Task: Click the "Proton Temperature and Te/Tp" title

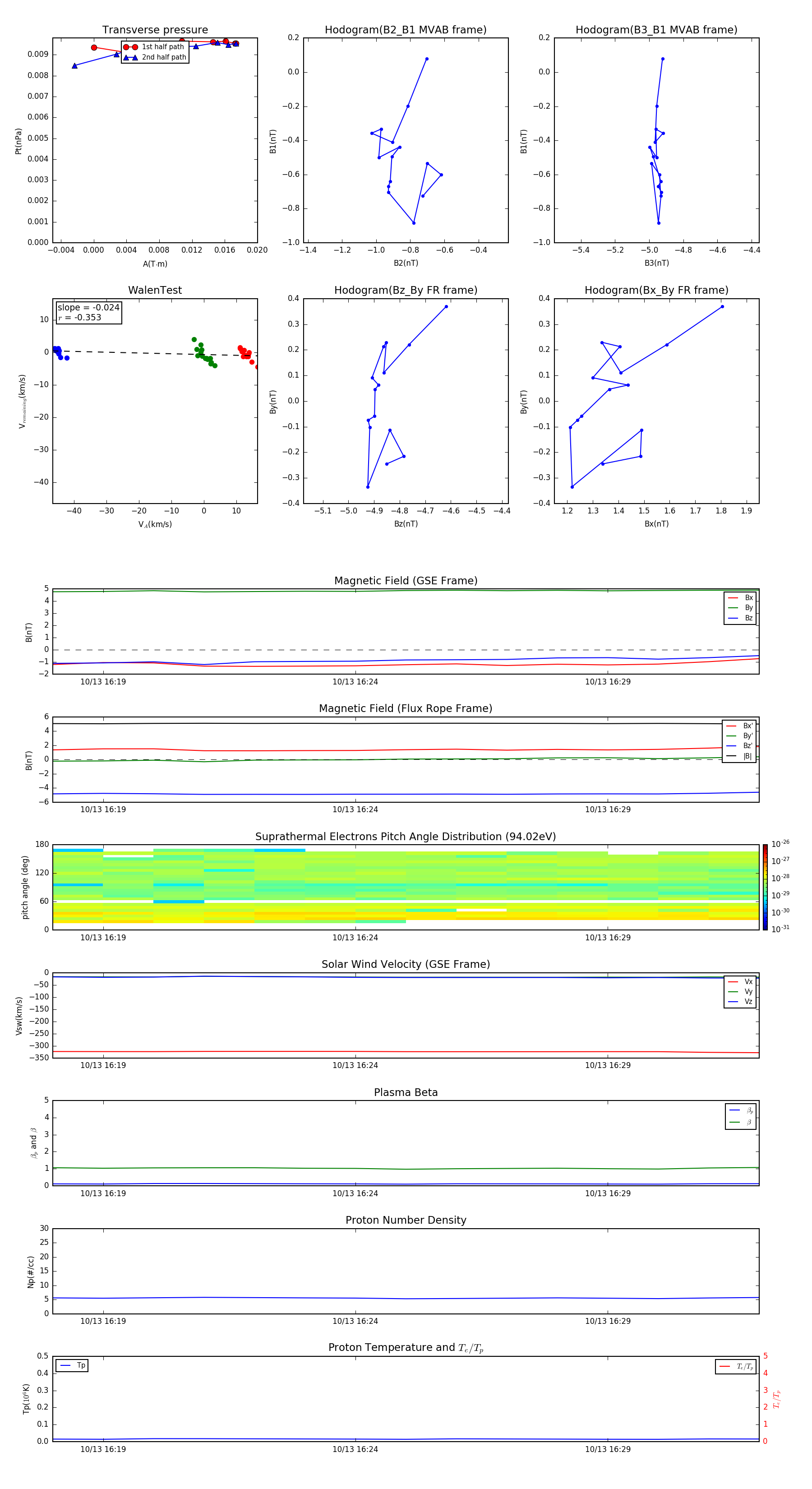Action: (x=406, y=1348)
